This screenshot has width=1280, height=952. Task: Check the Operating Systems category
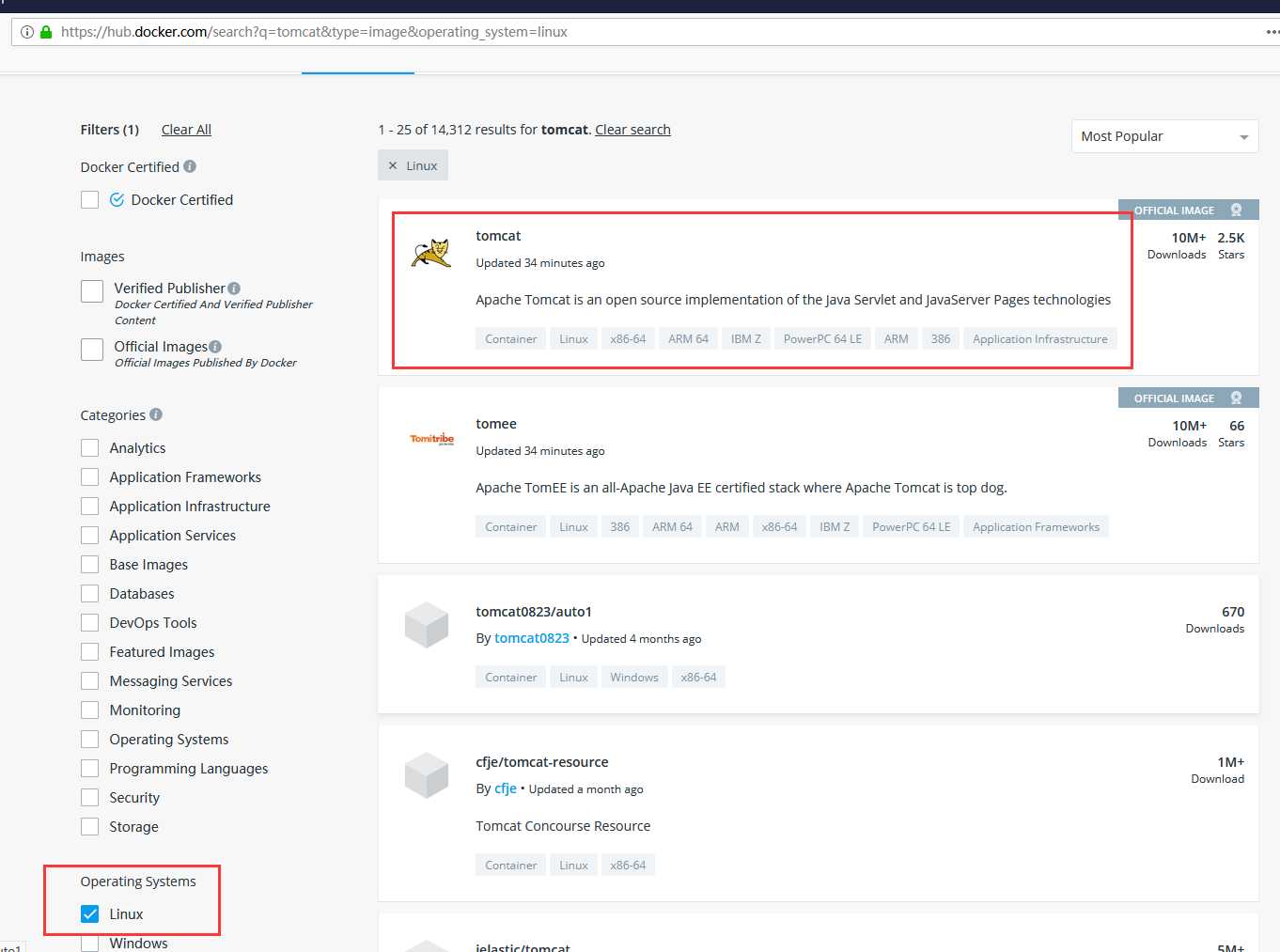pyautogui.click(x=90, y=740)
